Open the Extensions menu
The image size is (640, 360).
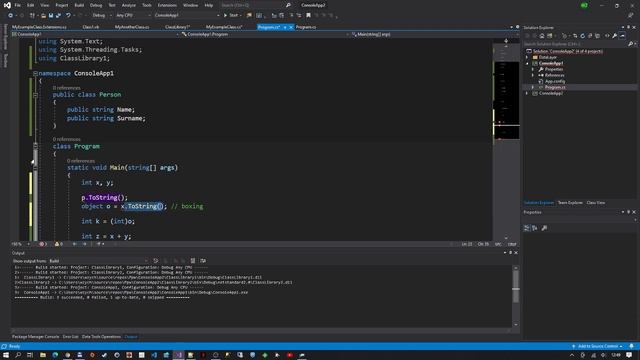point(167,5)
